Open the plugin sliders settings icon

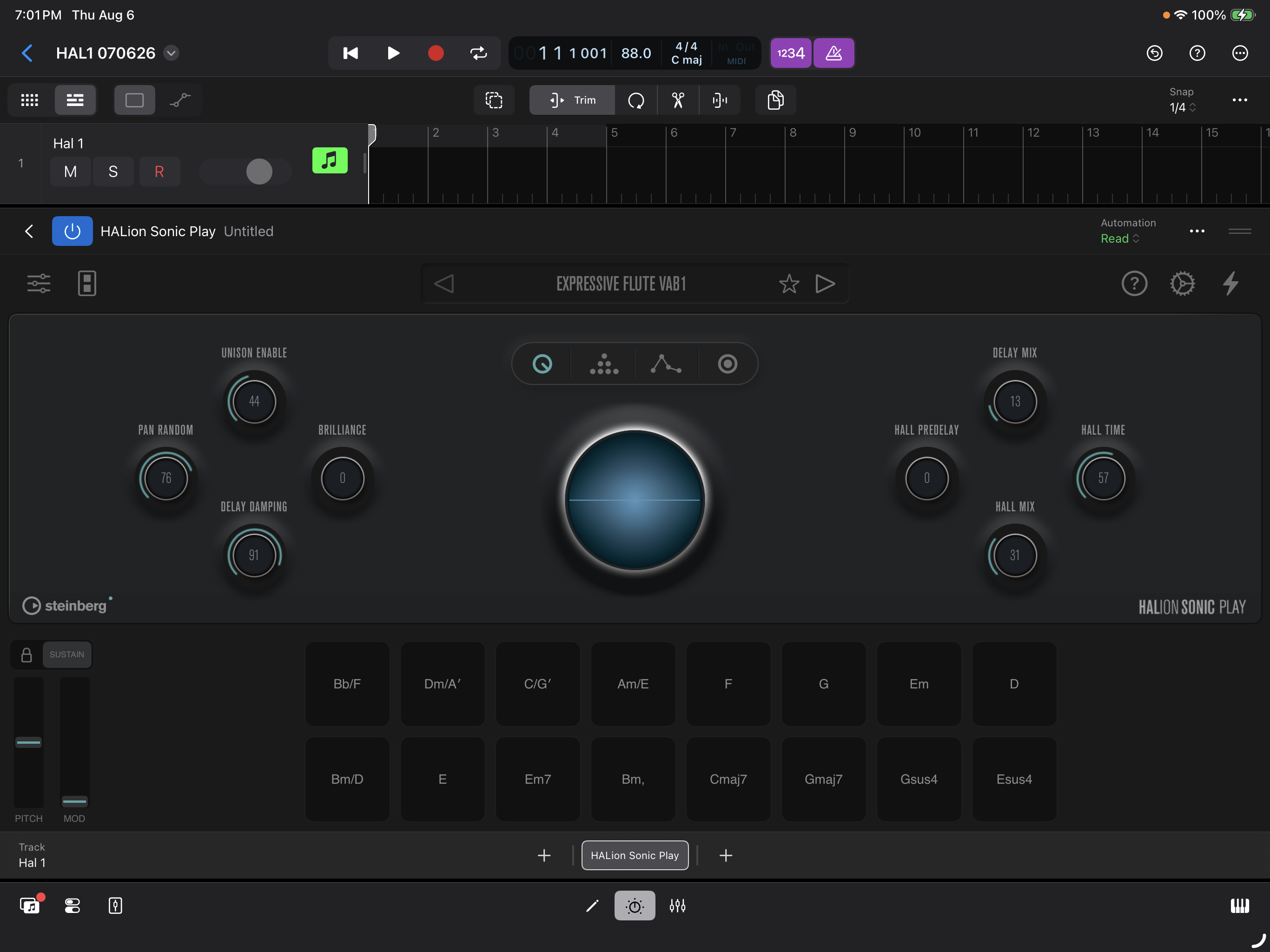[x=39, y=283]
